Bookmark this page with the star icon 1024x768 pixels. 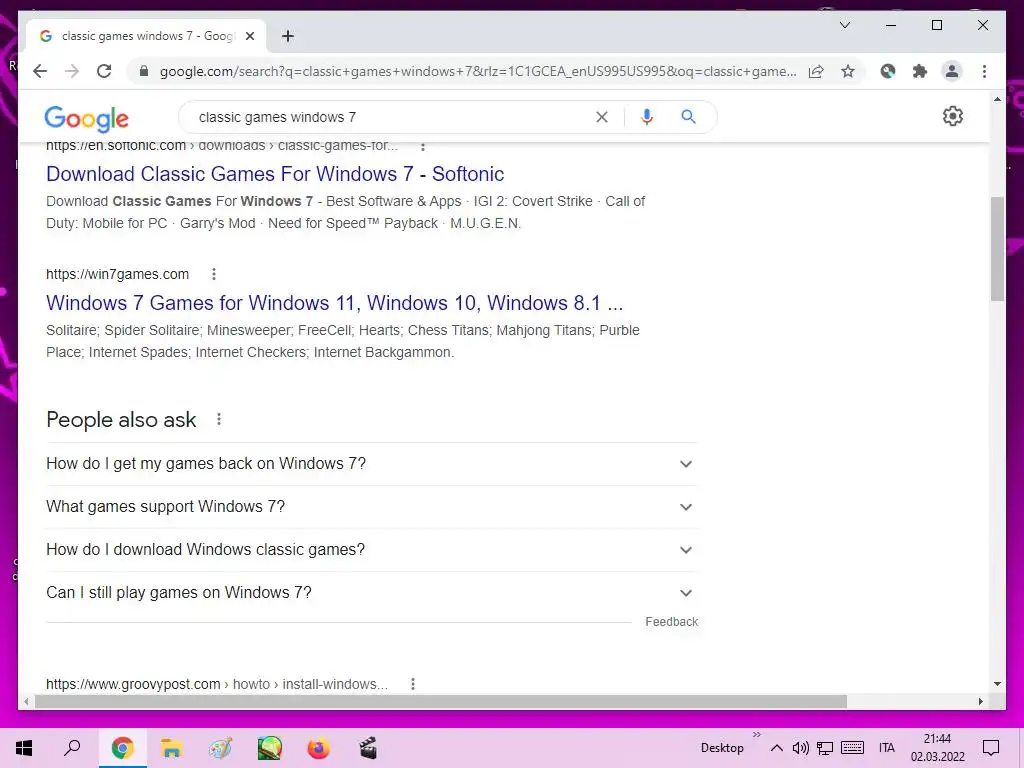[848, 71]
